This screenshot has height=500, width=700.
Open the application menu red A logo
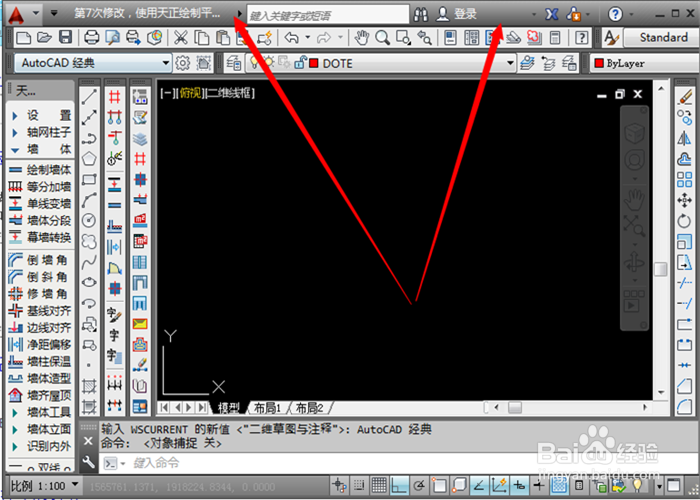(16, 16)
